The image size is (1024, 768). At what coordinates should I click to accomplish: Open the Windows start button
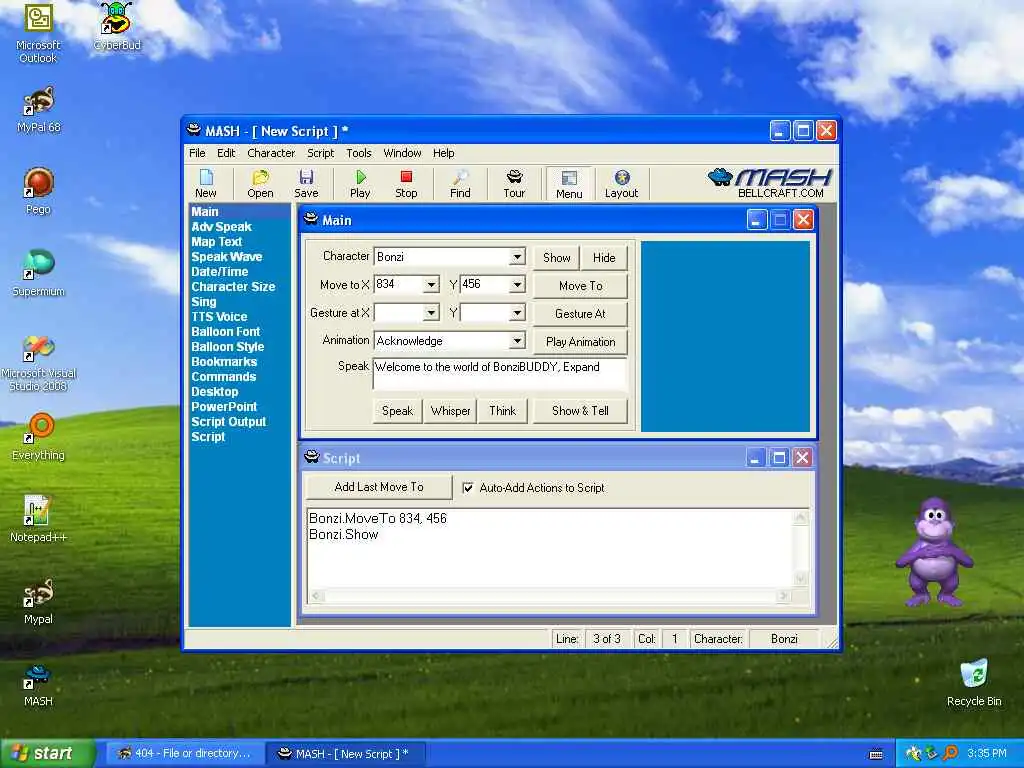pos(48,754)
